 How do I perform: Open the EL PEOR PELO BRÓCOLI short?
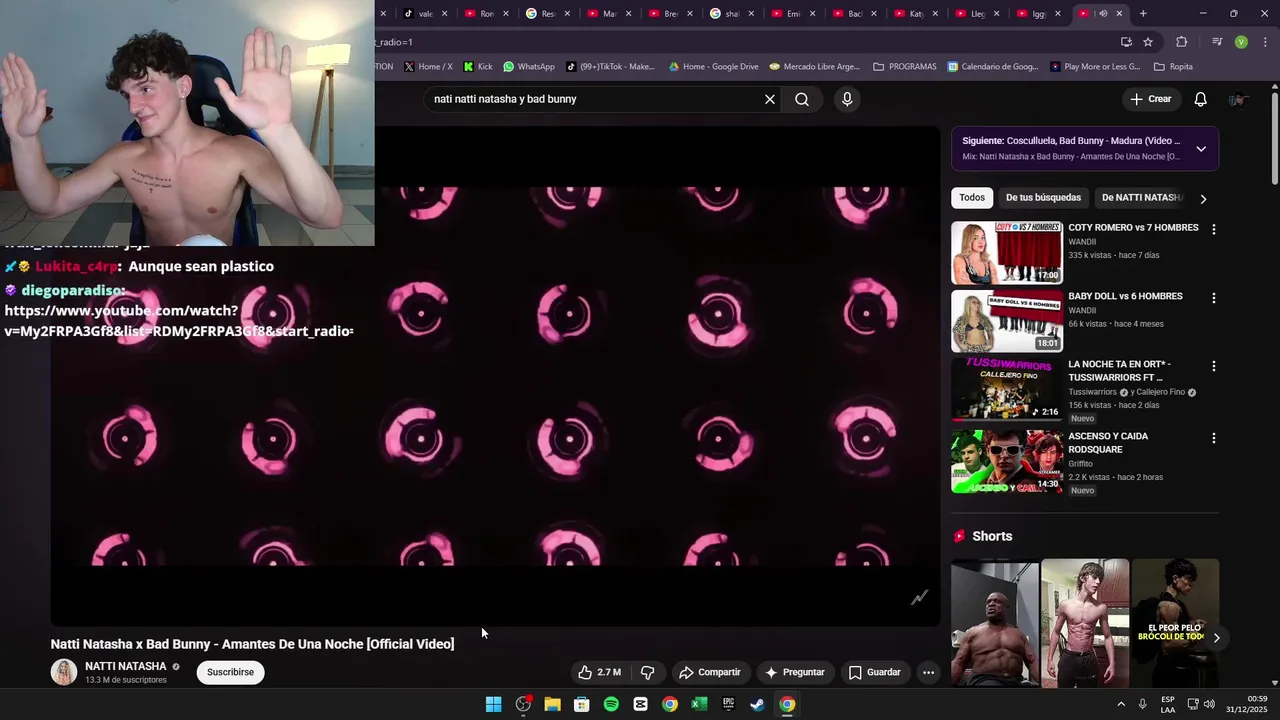pos(1175,622)
